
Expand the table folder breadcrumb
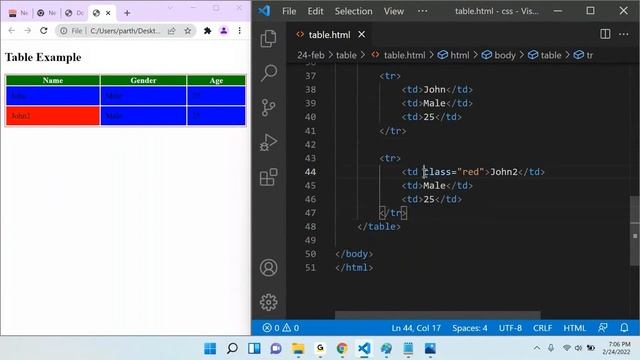click(x=346, y=55)
